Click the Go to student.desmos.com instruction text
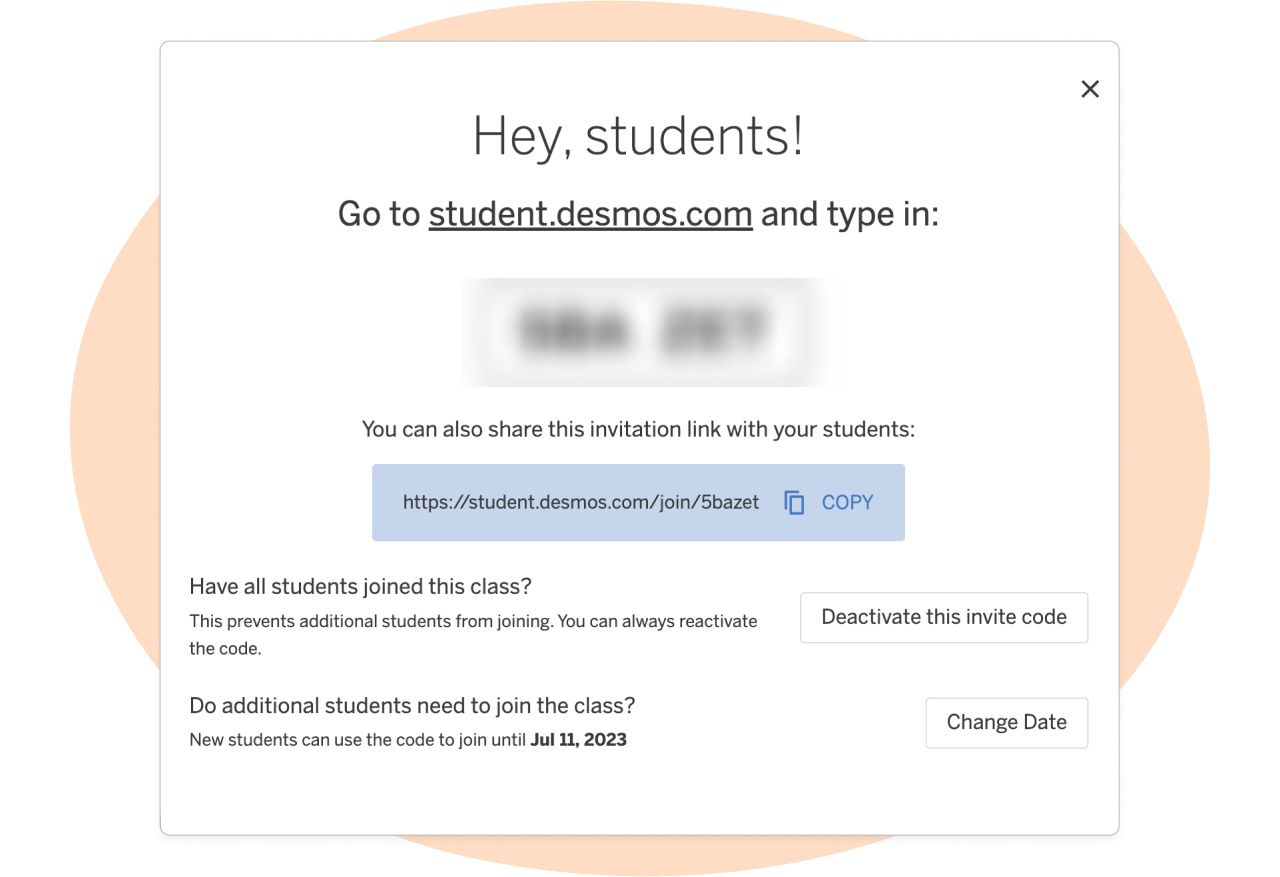Screen dimensions: 1280x877 pyautogui.click(x=638, y=213)
